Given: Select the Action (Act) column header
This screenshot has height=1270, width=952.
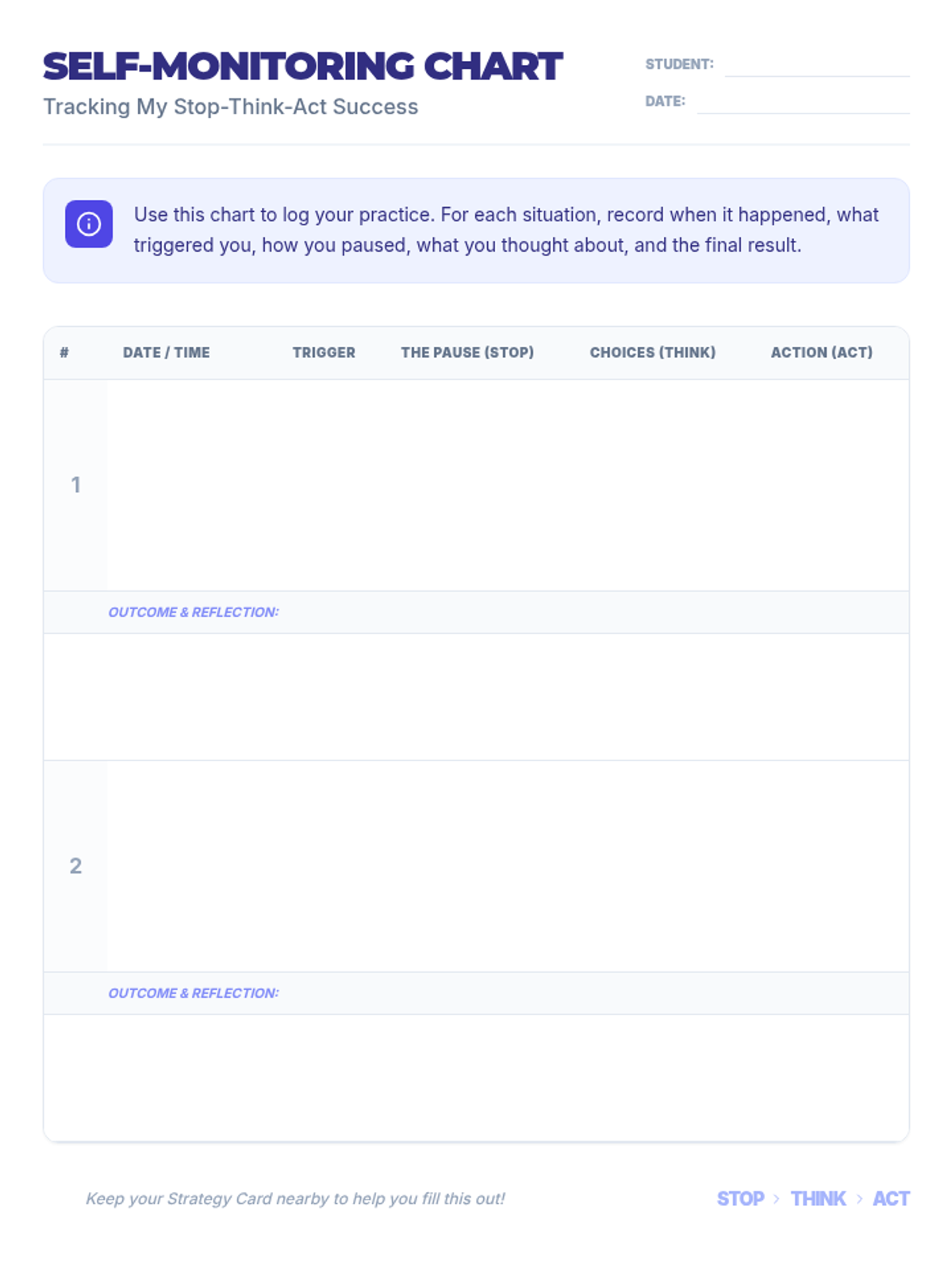Looking at the screenshot, I should pyautogui.click(x=821, y=352).
